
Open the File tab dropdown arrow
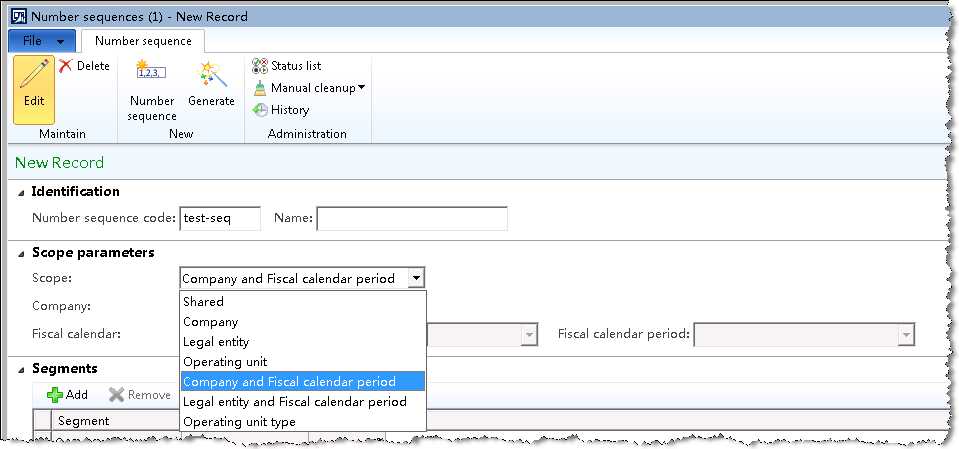61,42
